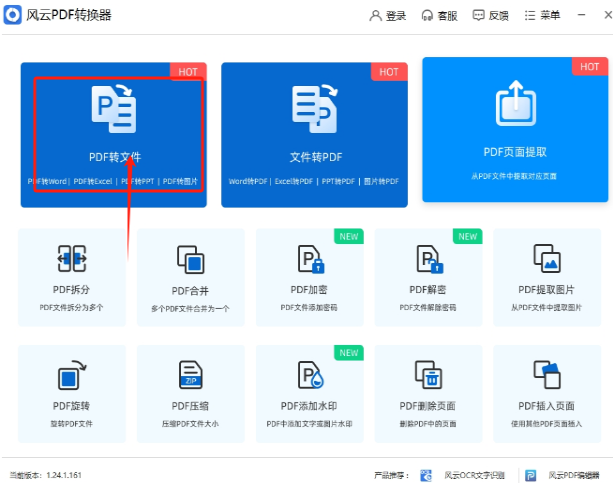Screen dimensions: 613x483
Task: Select the 文件转PDF title text
Action: coord(316,157)
